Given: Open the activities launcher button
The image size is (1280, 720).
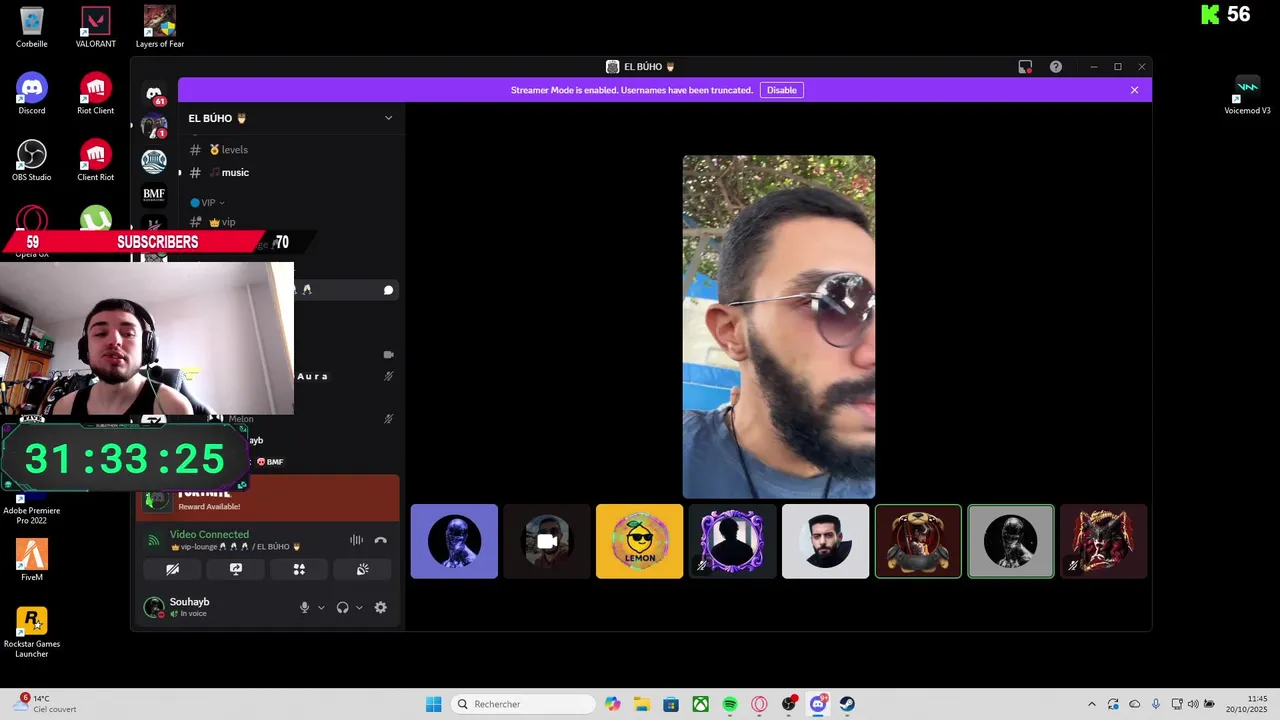Looking at the screenshot, I should click(299, 569).
